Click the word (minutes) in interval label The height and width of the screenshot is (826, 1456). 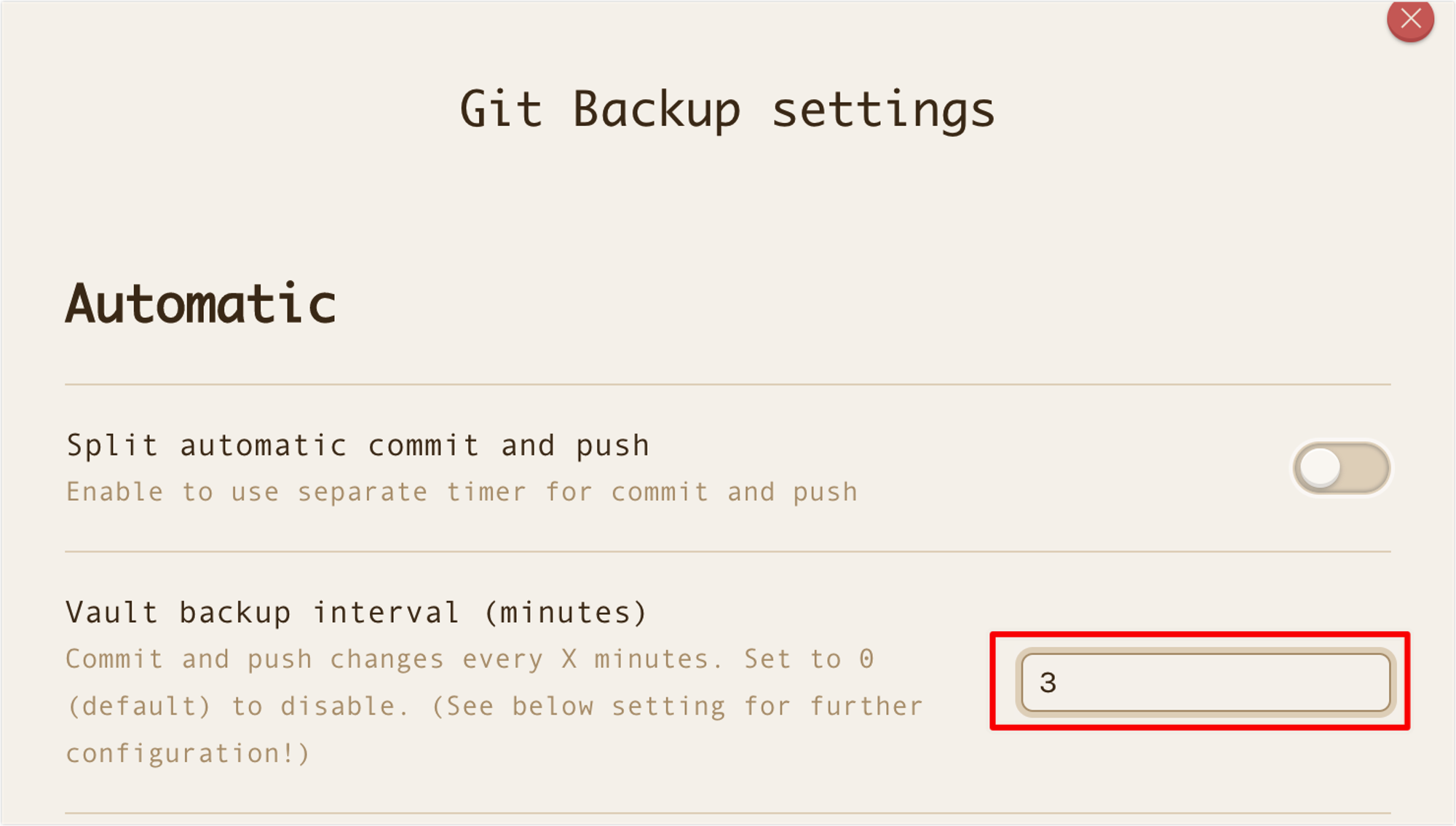pos(566,612)
